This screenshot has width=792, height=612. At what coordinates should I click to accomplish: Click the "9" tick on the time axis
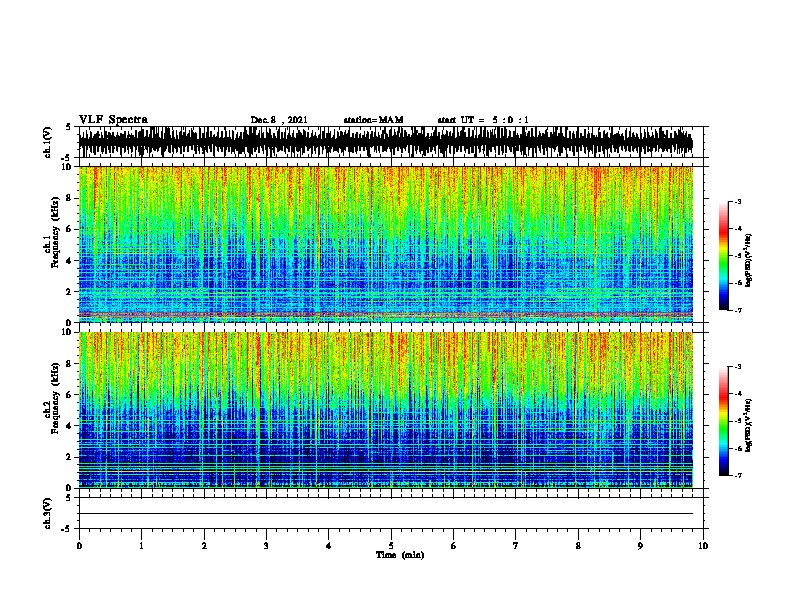[x=640, y=546]
